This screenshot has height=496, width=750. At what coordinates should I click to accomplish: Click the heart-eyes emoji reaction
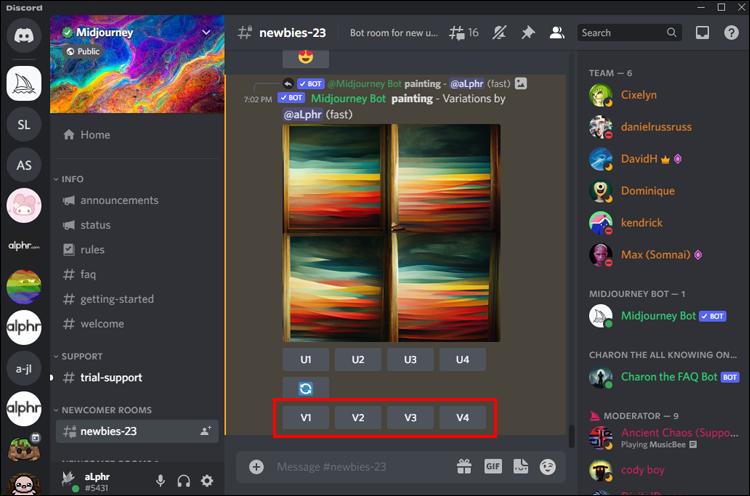pyautogui.click(x=306, y=57)
